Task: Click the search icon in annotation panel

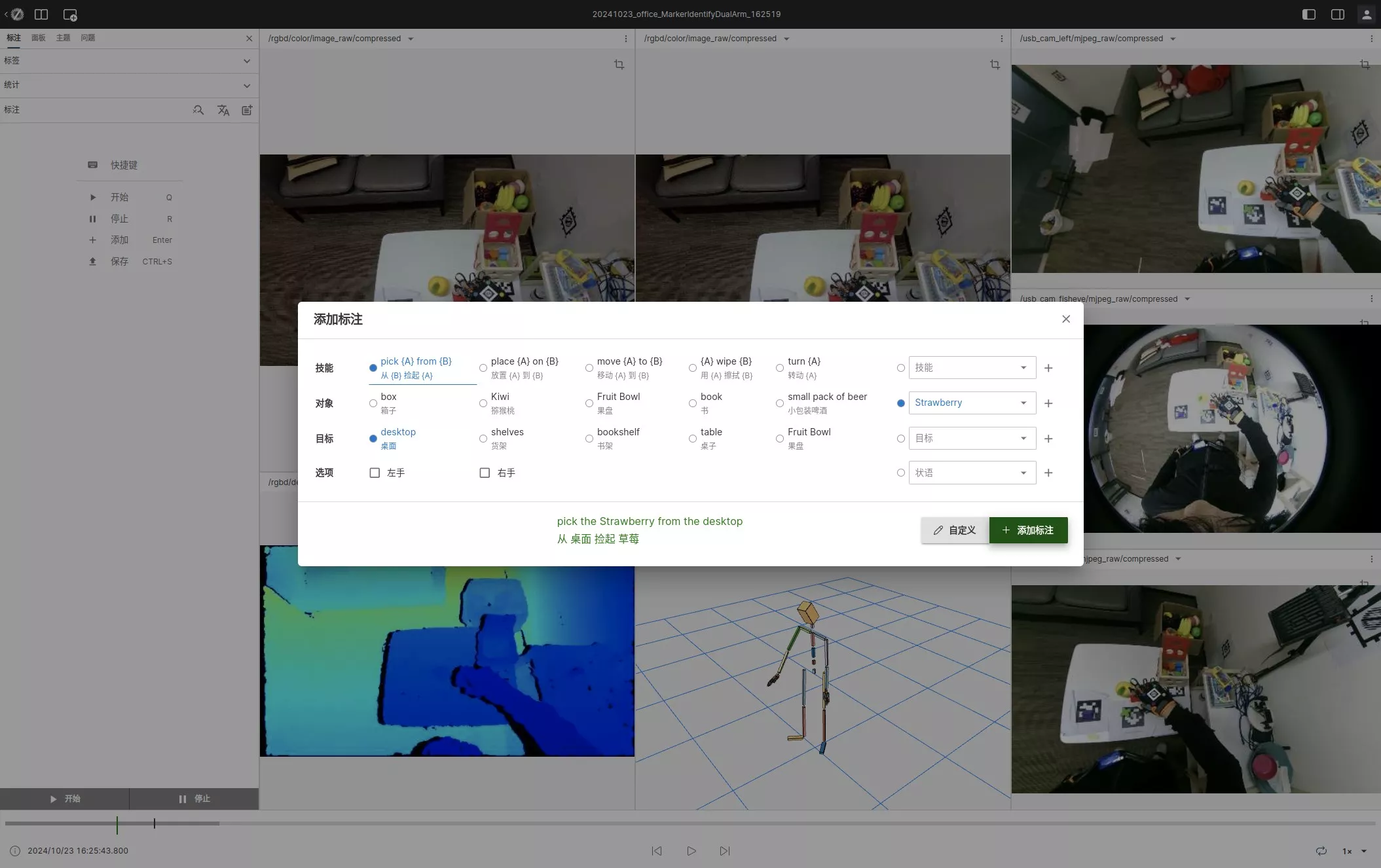Action: (x=198, y=110)
